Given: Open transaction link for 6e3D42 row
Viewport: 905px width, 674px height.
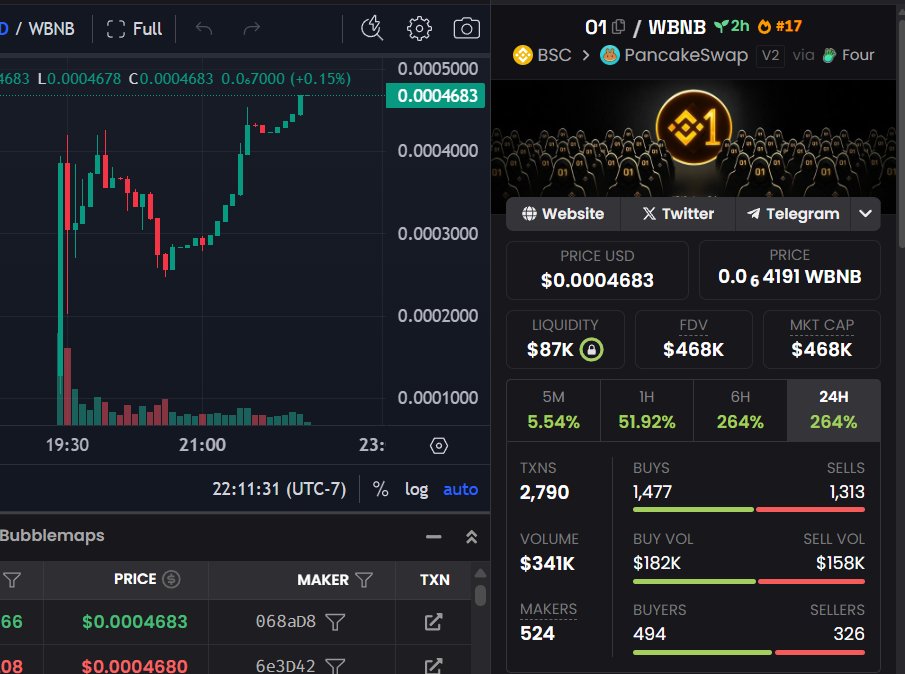Looking at the screenshot, I should 433,666.
